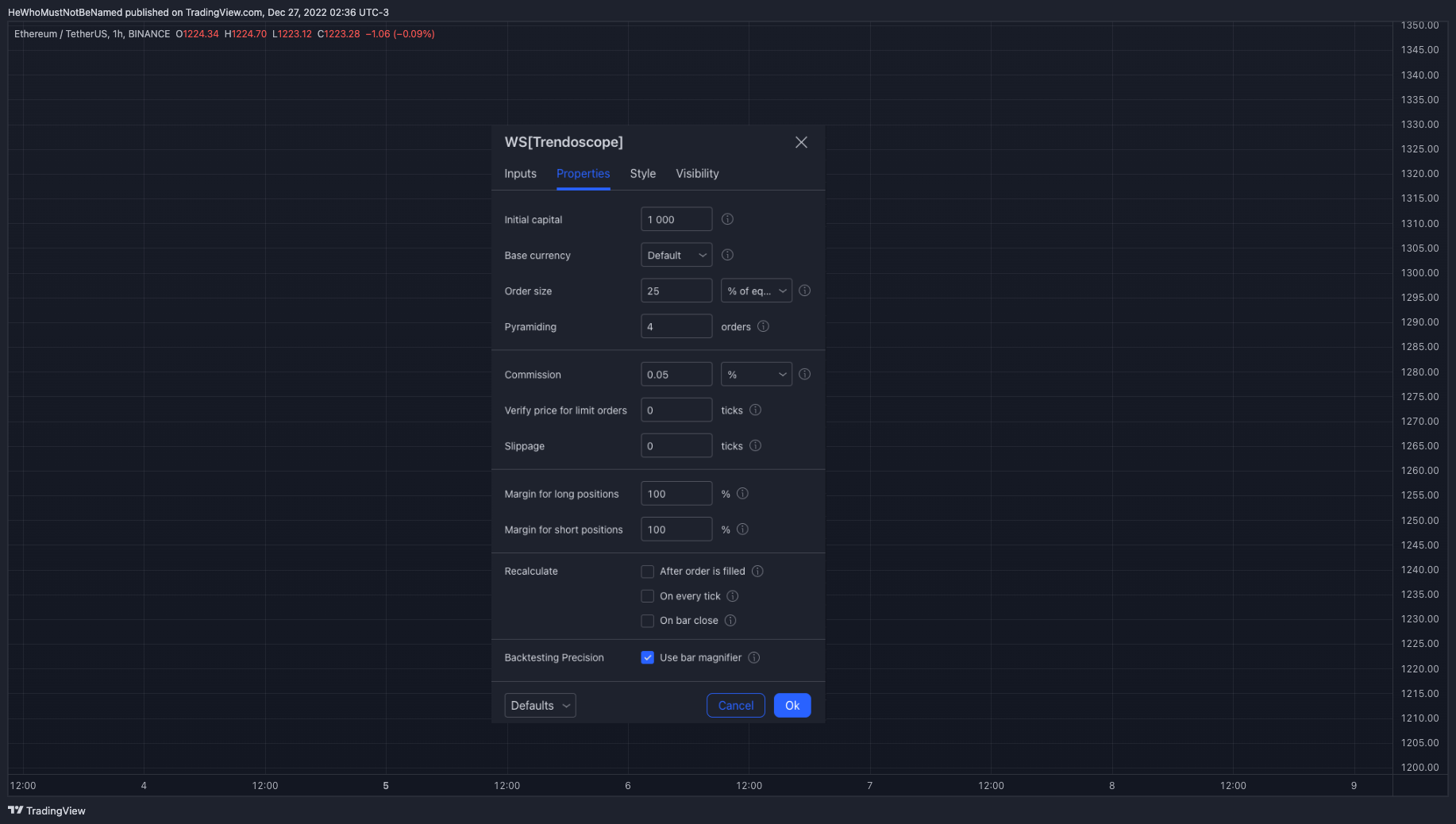Show info for Use bar magnifier
The height and width of the screenshot is (824, 1456).
point(754,657)
